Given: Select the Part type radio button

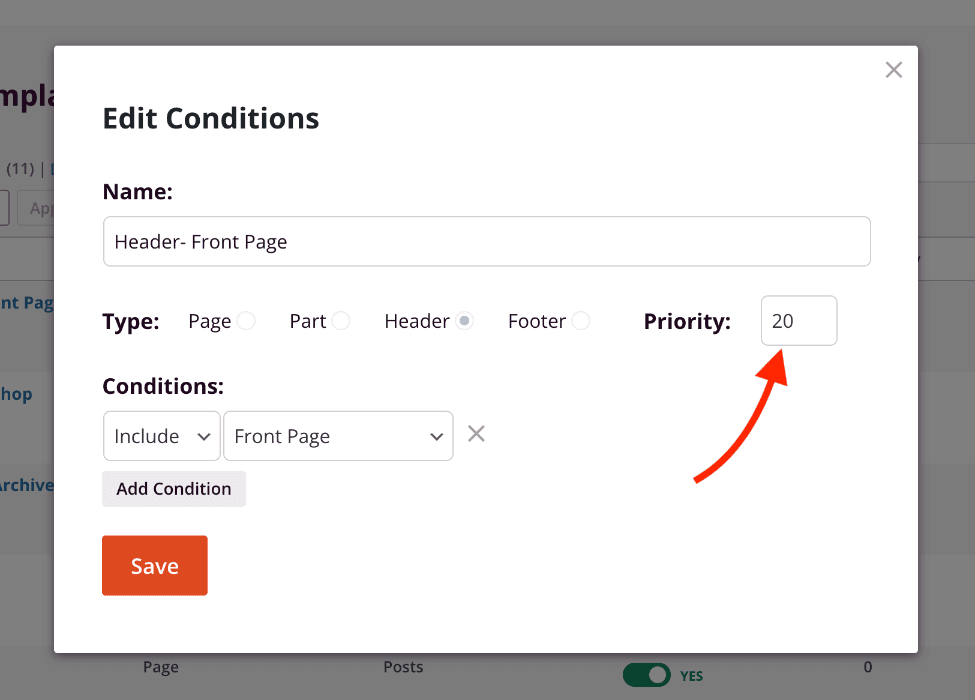Looking at the screenshot, I should pyautogui.click(x=341, y=321).
